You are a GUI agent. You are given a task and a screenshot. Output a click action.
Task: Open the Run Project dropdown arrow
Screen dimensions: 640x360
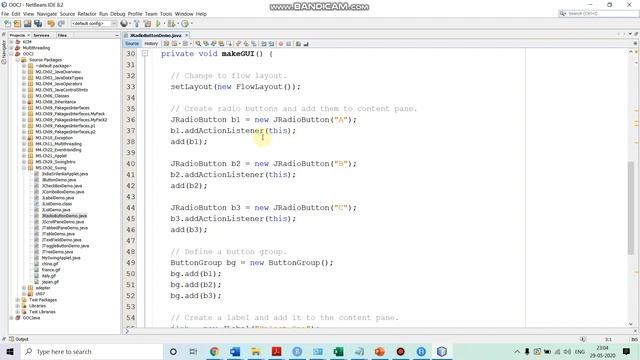pos(164,24)
